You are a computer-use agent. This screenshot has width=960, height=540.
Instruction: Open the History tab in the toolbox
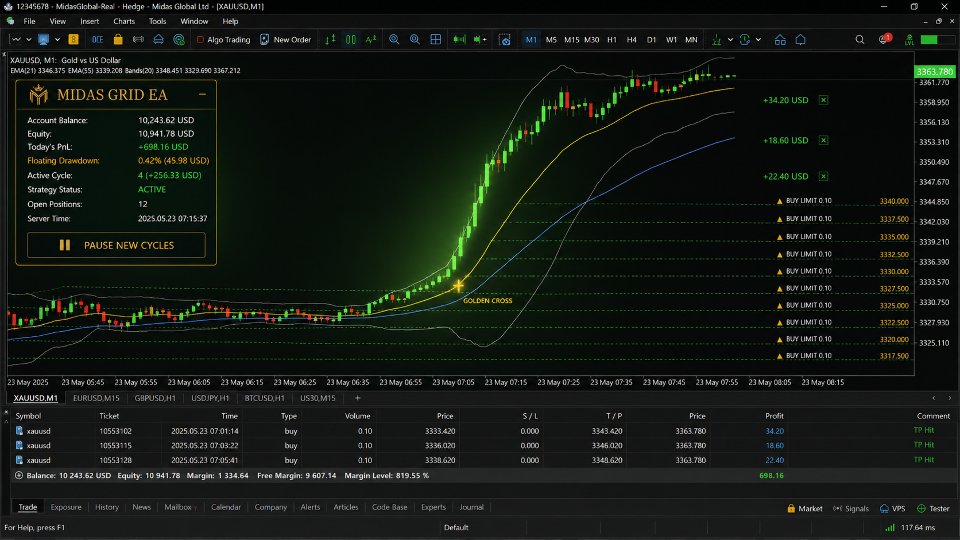point(107,507)
